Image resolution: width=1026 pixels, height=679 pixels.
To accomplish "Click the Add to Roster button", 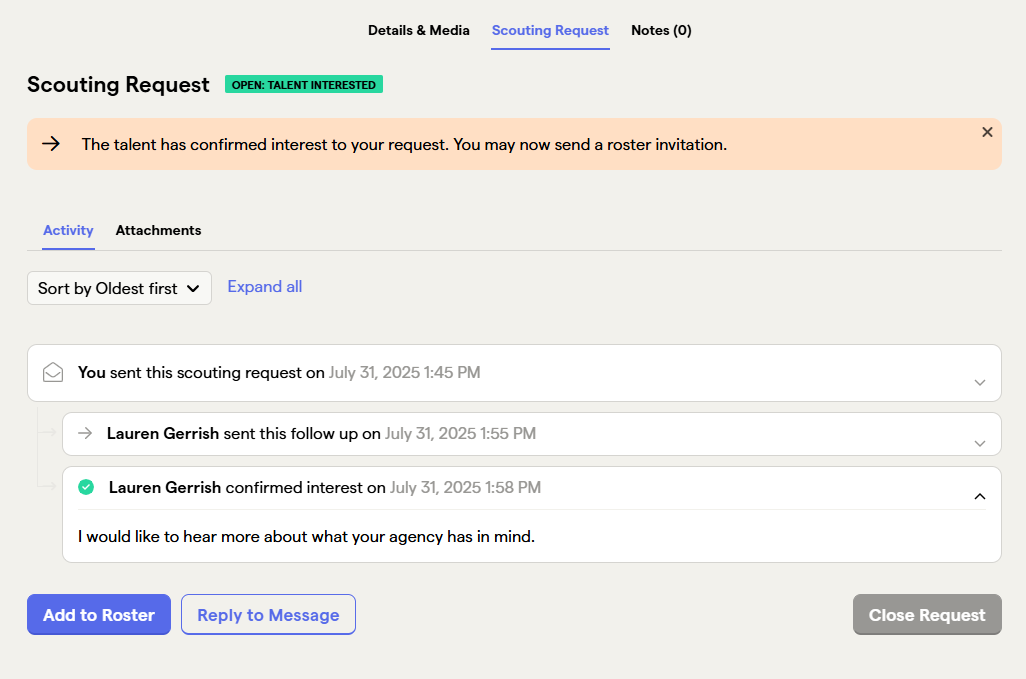I will pyautogui.click(x=99, y=614).
